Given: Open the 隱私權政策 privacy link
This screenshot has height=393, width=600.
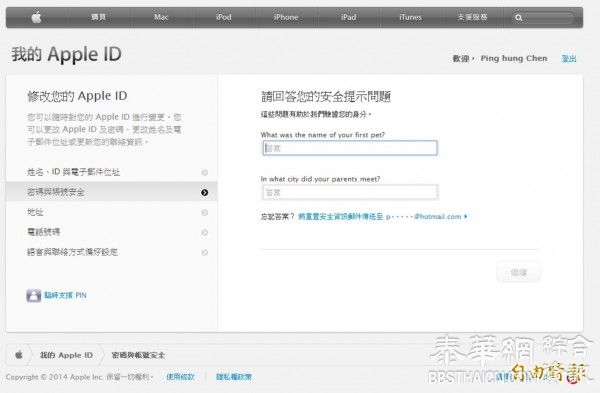Looking at the screenshot, I should [x=234, y=377].
